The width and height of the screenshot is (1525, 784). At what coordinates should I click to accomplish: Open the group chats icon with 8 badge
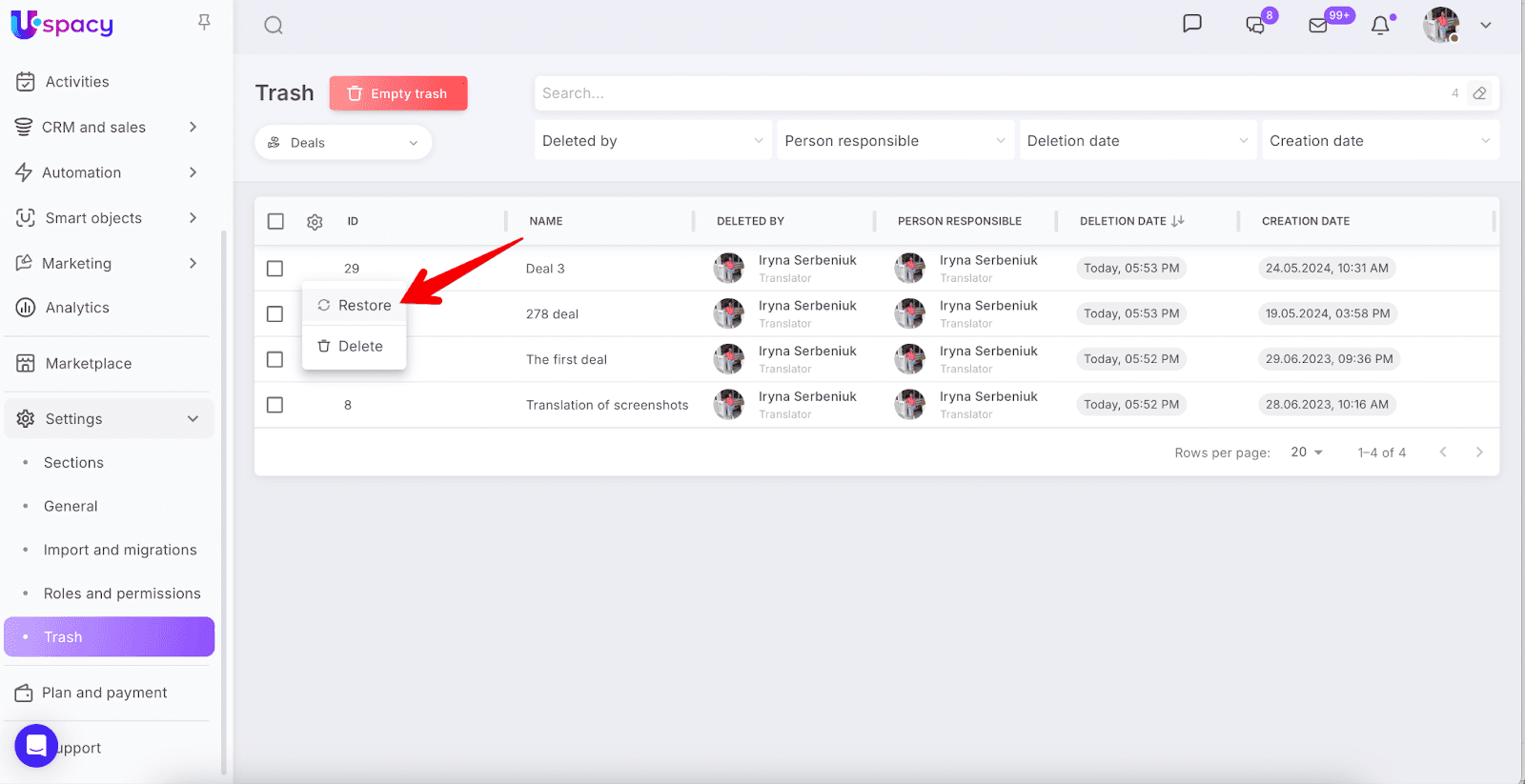click(x=1255, y=26)
